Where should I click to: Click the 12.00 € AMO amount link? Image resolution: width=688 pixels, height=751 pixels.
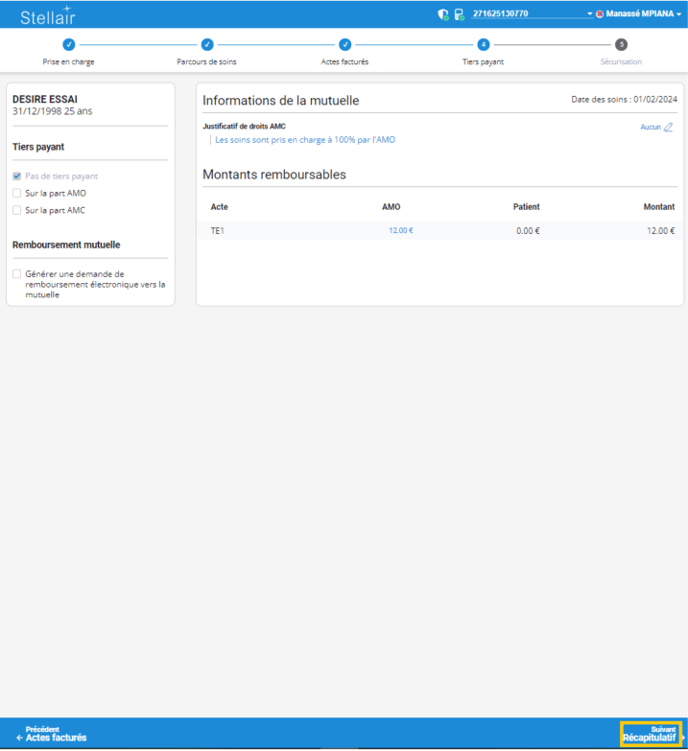pos(400,230)
